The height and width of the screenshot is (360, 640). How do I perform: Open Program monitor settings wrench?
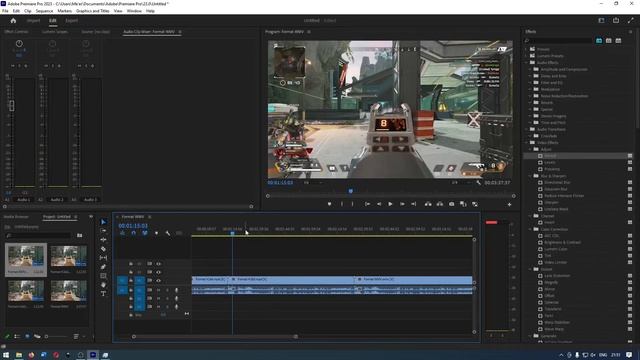pos(478,183)
